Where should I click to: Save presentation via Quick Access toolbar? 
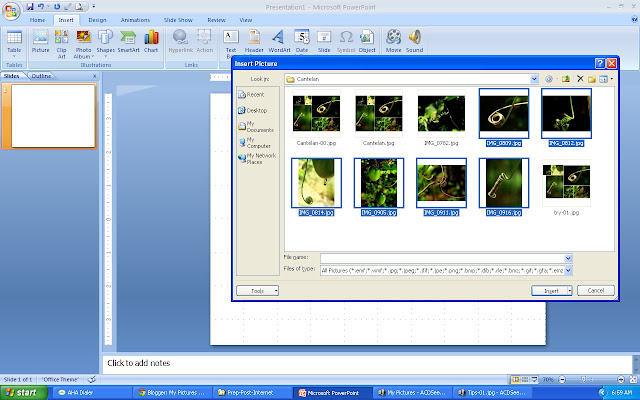point(30,7)
